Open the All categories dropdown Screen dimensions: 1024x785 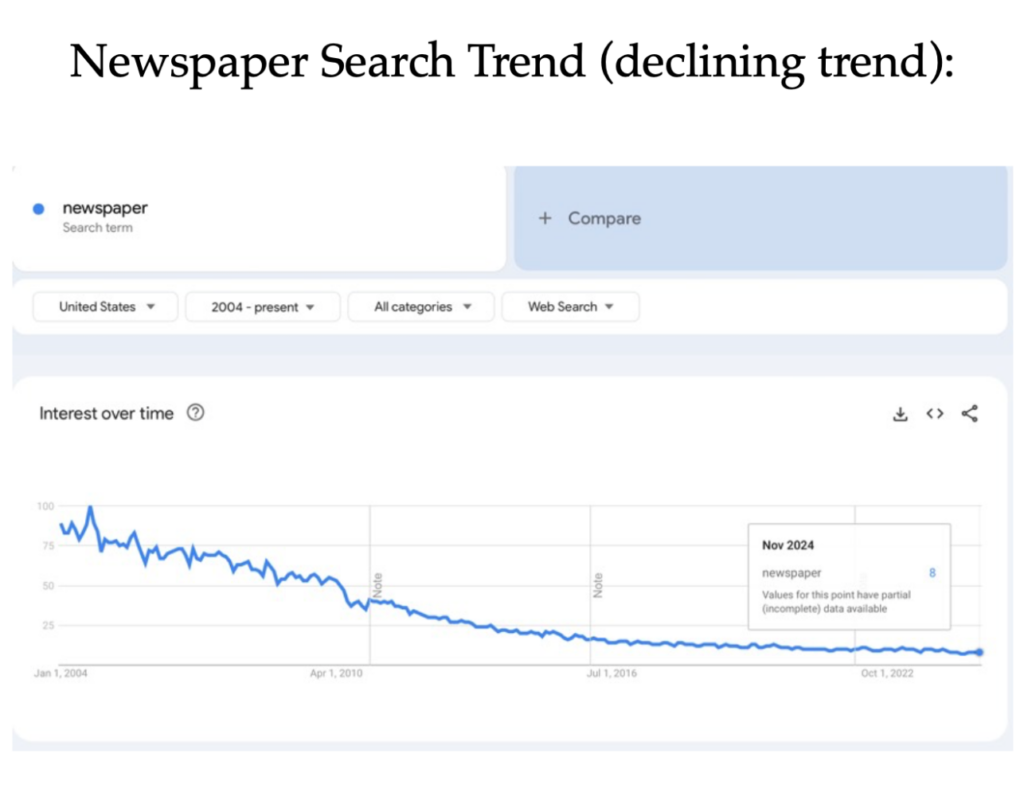(x=421, y=307)
